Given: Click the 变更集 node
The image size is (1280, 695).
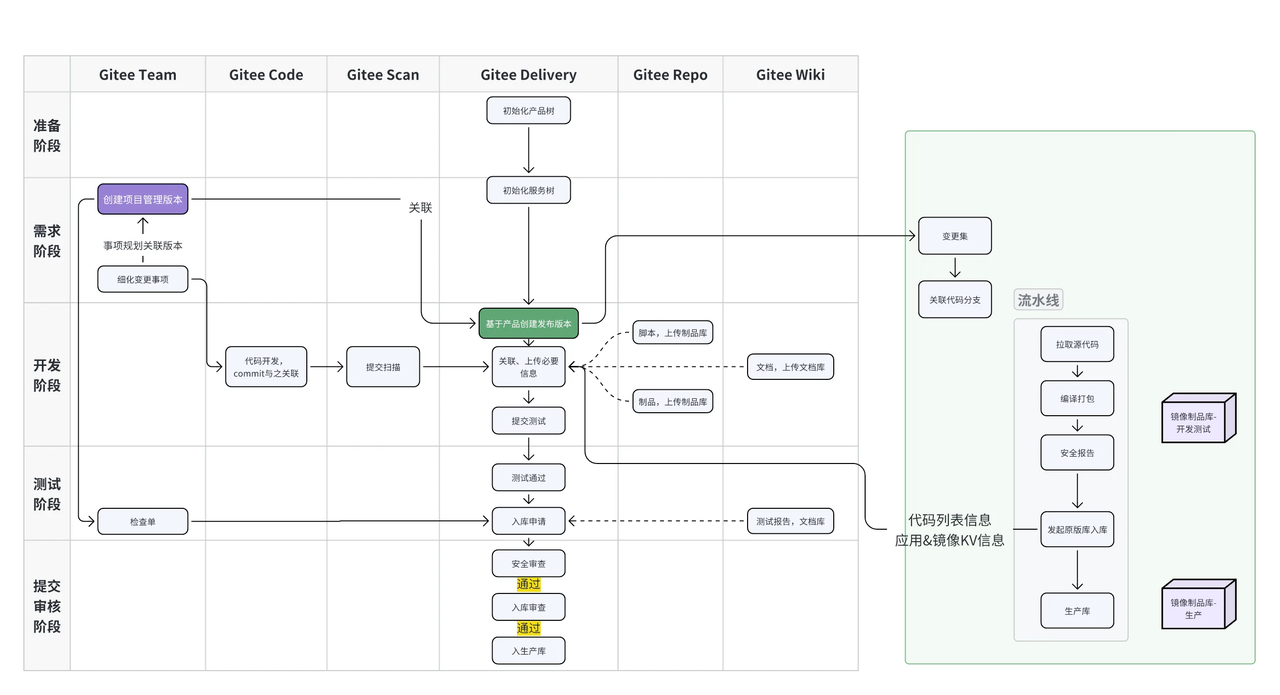Looking at the screenshot, I should (x=955, y=236).
